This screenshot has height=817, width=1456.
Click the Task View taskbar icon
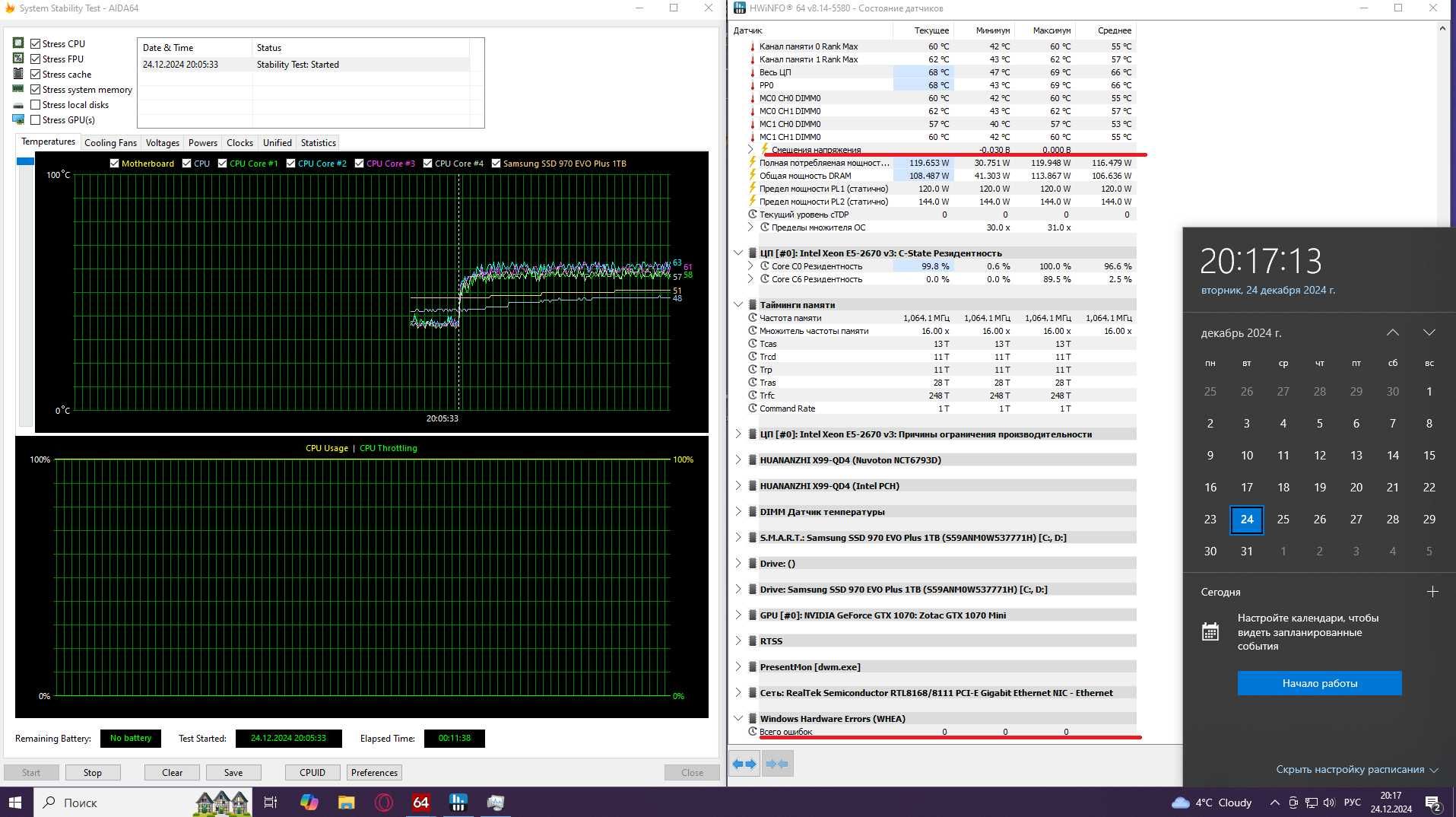click(x=270, y=803)
